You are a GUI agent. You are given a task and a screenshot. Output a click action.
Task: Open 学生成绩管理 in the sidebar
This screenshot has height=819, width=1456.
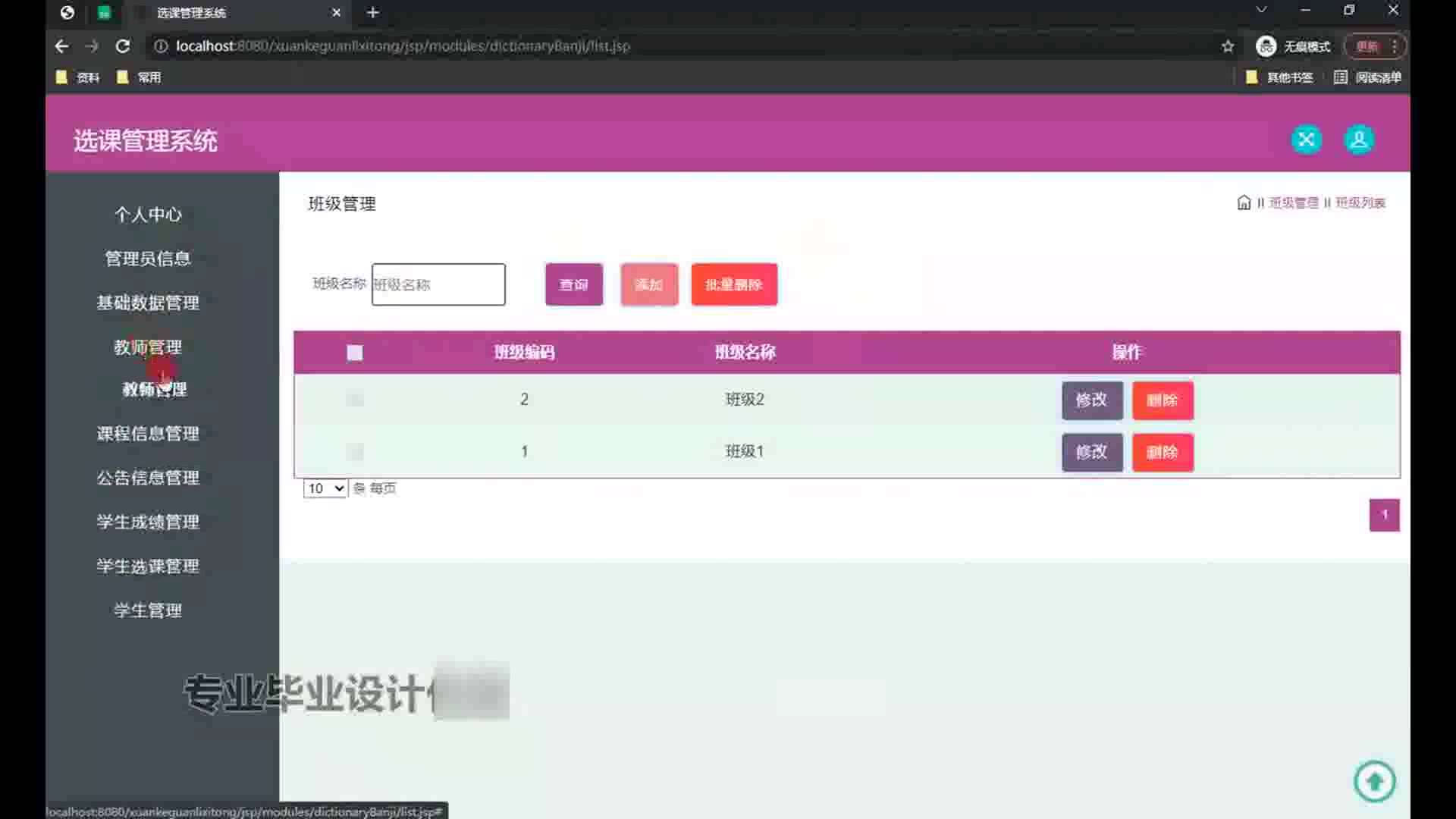click(148, 522)
